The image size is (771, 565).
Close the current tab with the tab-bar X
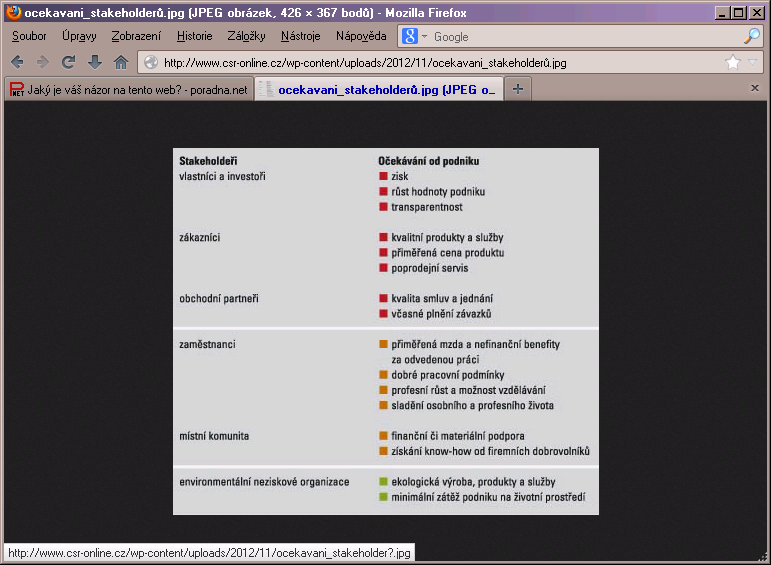click(755, 88)
